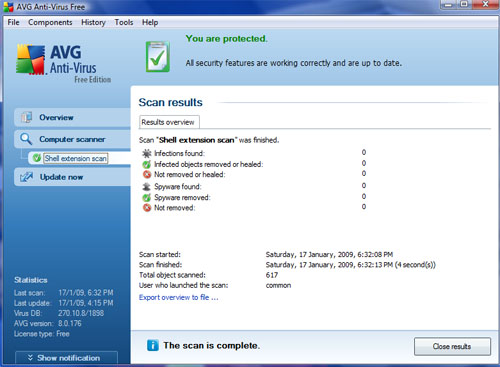Click Virus DB value 270.10.8/1898
The width and height of the screenshot is (500, 367).
click(81, 313)
